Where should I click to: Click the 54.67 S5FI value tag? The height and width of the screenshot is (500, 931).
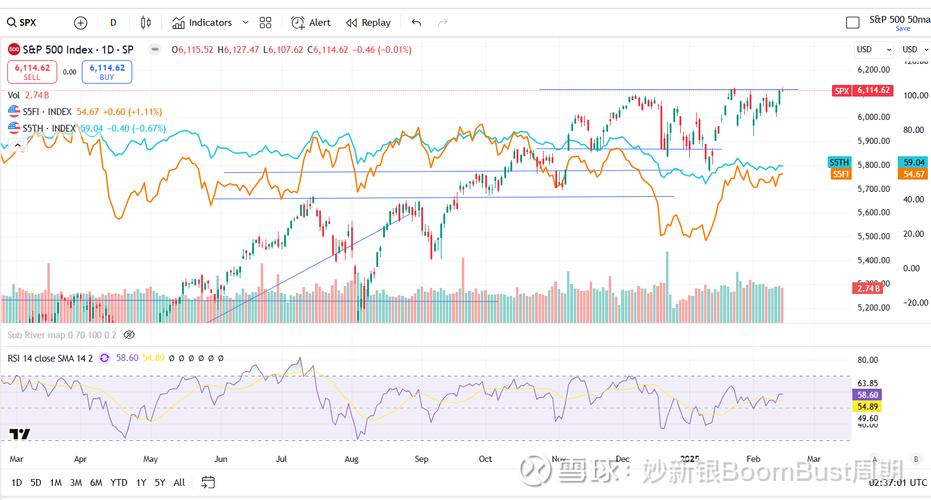point(914,174)
